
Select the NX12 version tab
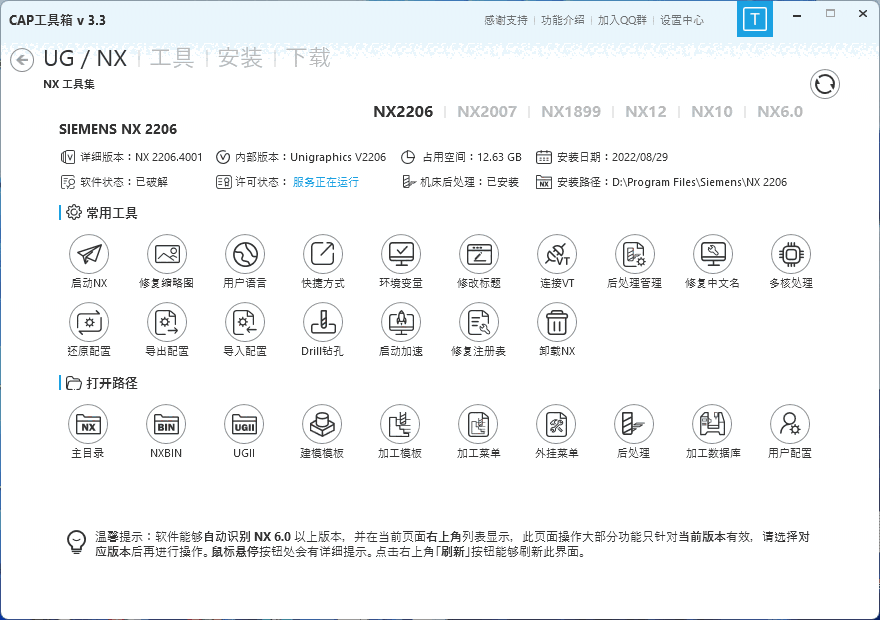point(646,112)
